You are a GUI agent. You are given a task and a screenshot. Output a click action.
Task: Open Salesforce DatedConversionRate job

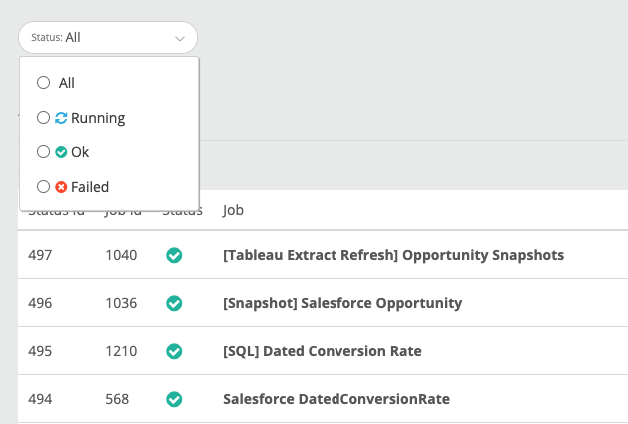point(336,399)
